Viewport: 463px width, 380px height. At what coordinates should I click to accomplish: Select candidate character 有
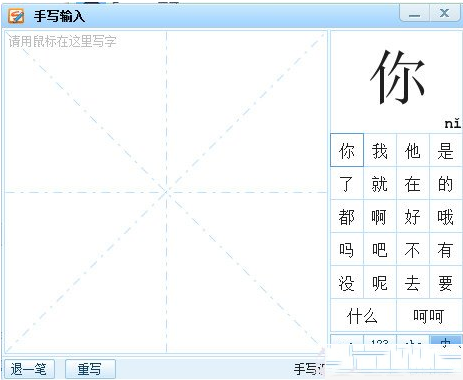[x=446, y=250]
